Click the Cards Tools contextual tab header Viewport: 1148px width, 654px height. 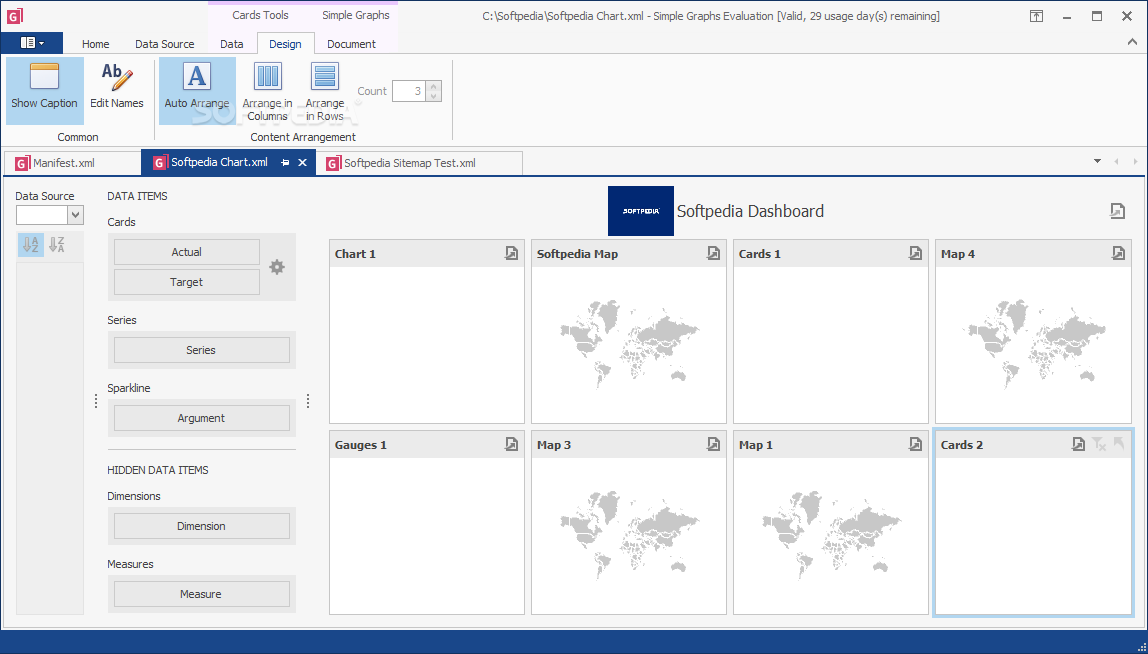(261, 15)
